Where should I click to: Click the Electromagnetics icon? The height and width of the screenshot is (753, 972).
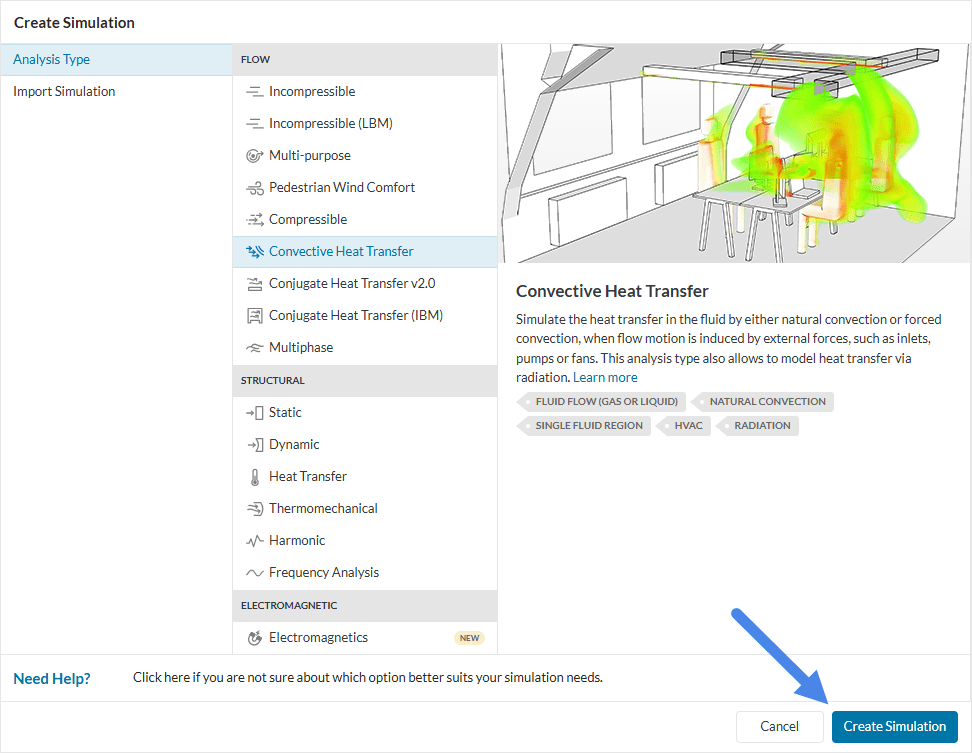(x=254, y=638)
